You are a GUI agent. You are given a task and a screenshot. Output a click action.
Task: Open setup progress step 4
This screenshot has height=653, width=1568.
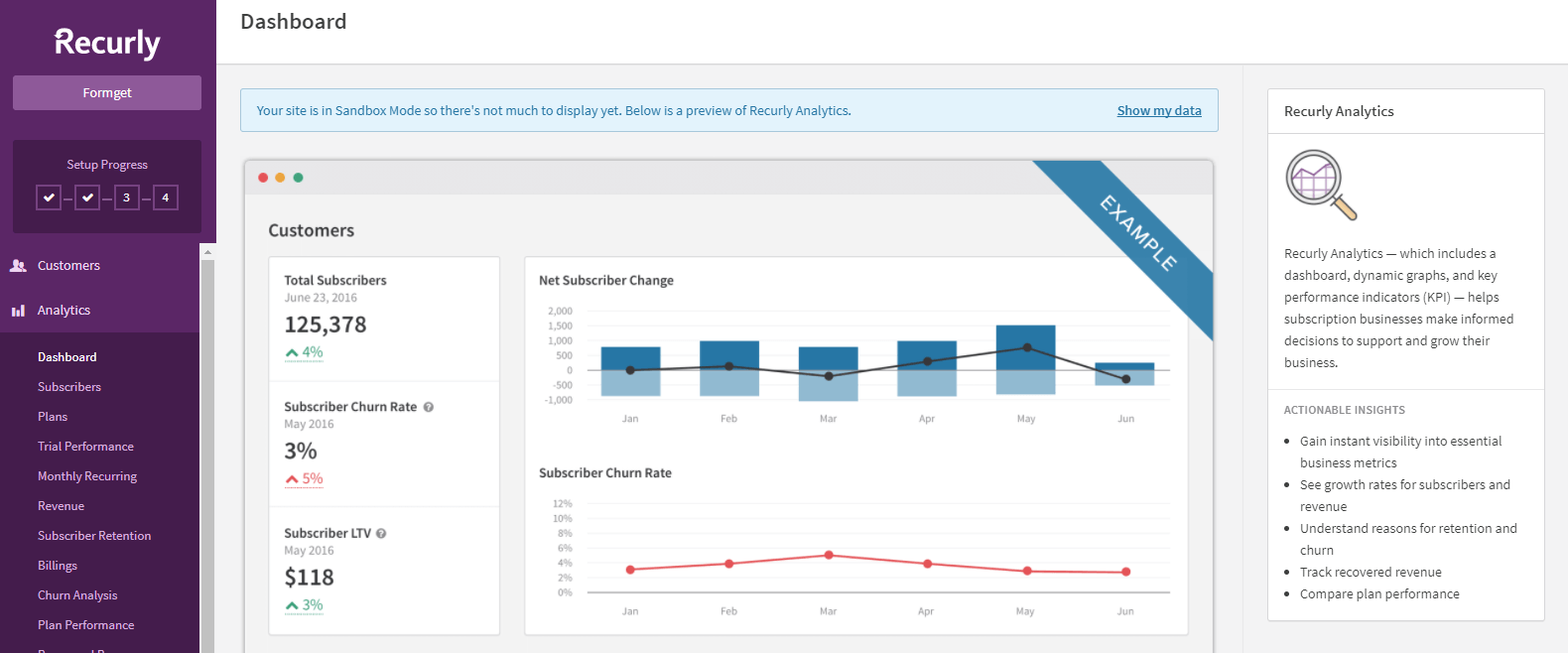(166, 197)
